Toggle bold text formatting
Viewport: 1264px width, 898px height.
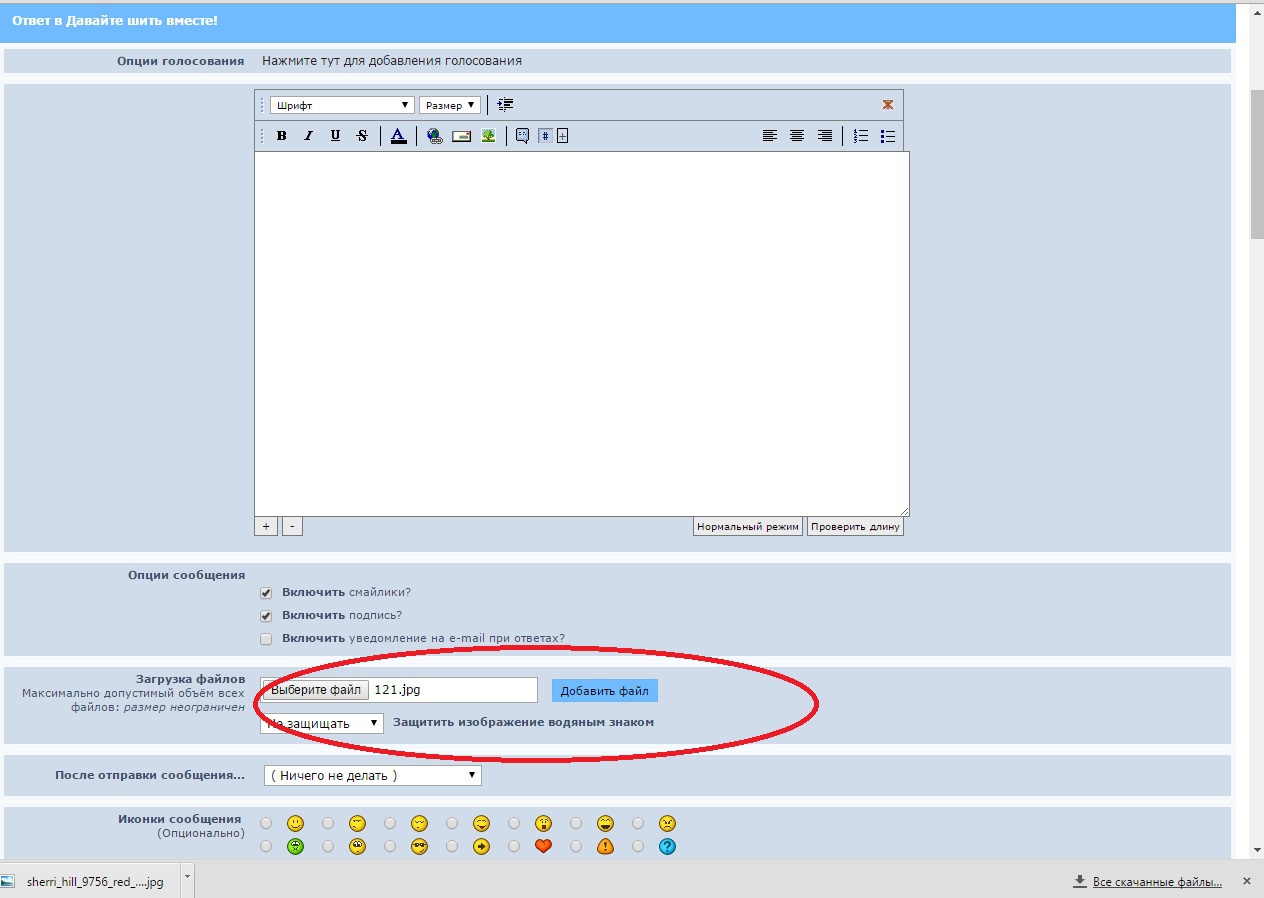click(x=282, y=136)
